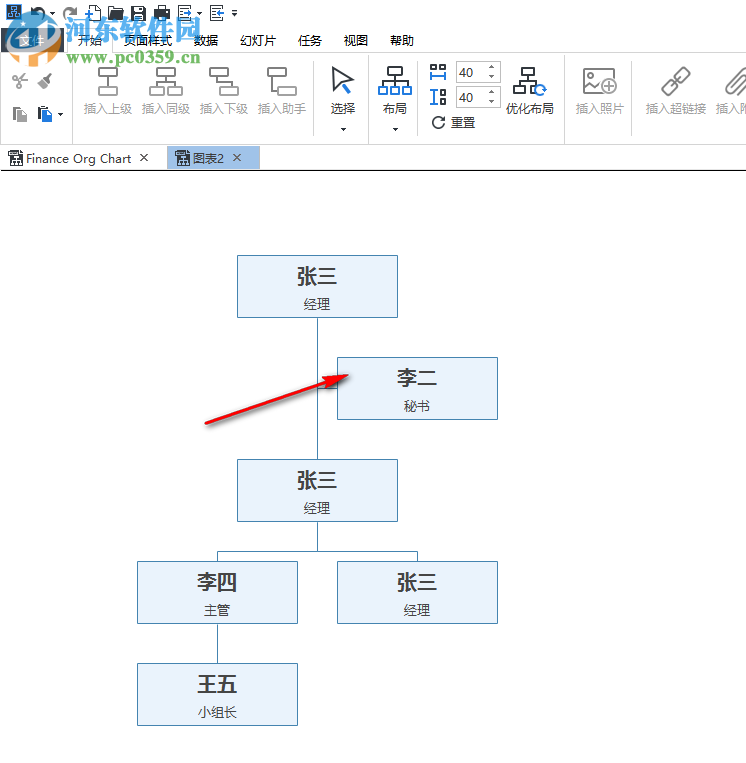Switch to the 开始 ribbon tab
The image size is (746, 763).
click(90, 41)
